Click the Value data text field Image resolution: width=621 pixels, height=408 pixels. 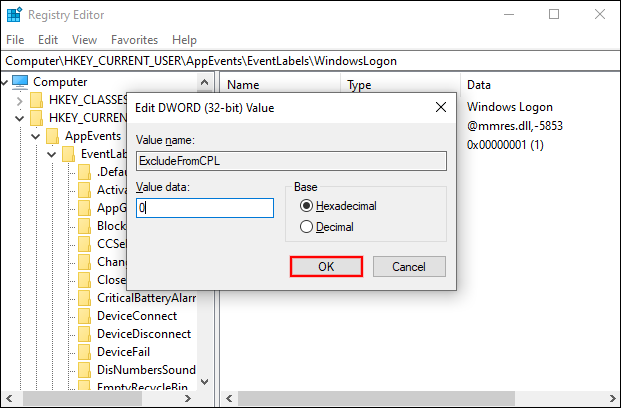pyautogui.click(x=205, y=208)
